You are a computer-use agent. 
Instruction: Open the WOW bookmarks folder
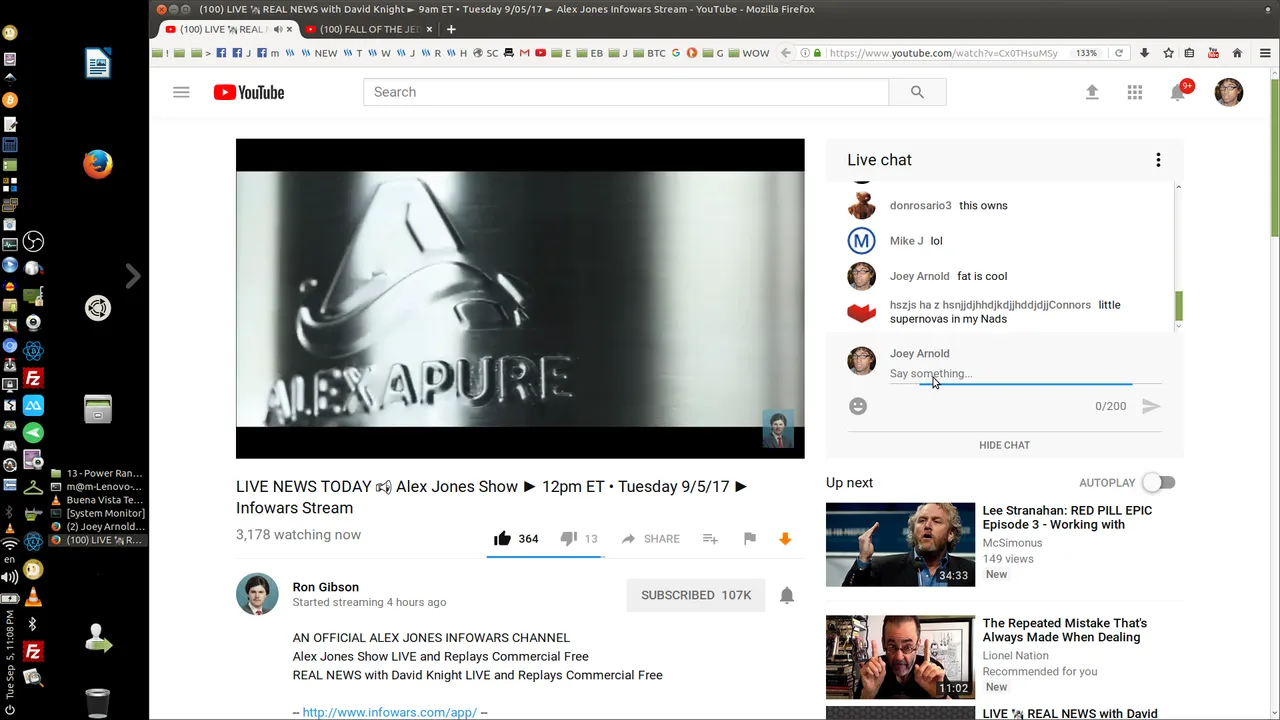(749, 53)
